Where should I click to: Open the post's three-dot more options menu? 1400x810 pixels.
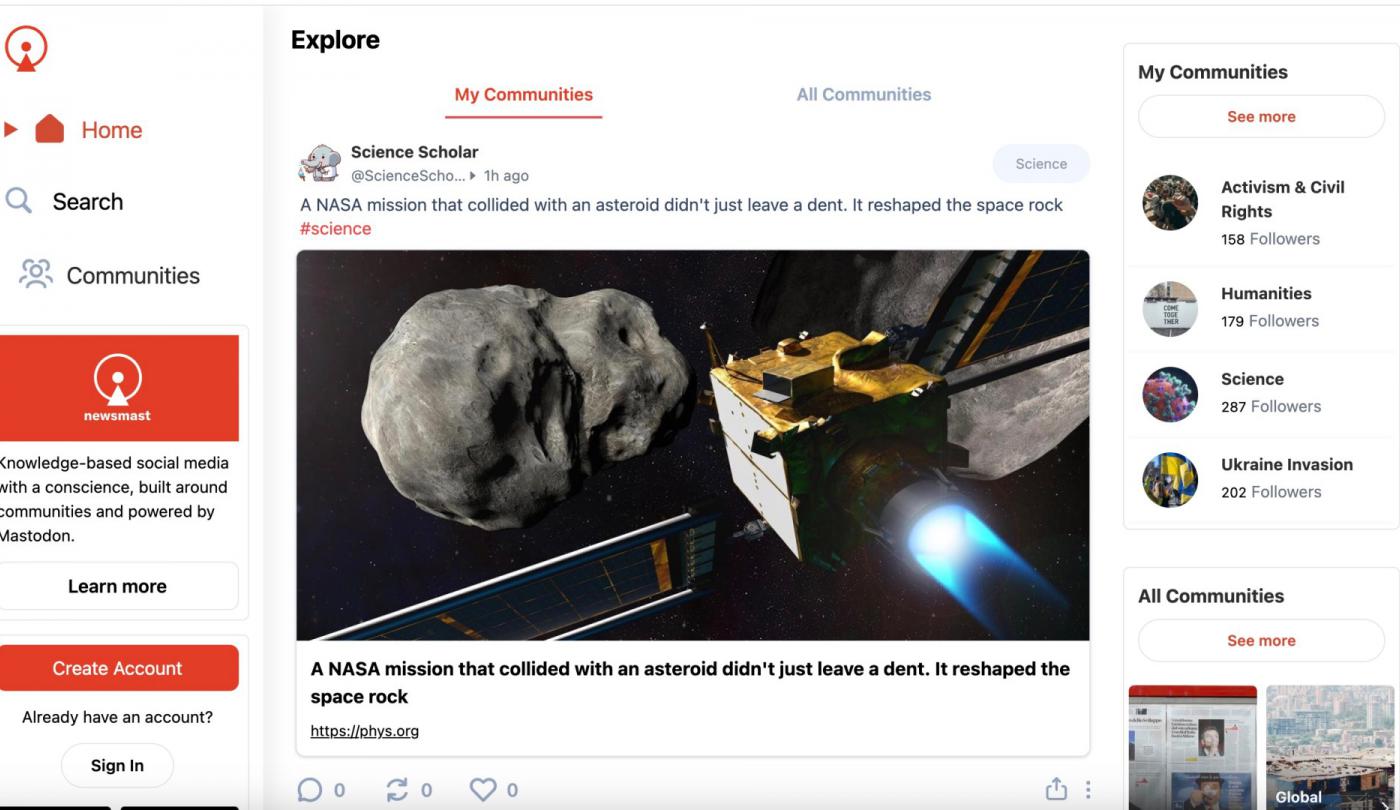point(1088,789)
